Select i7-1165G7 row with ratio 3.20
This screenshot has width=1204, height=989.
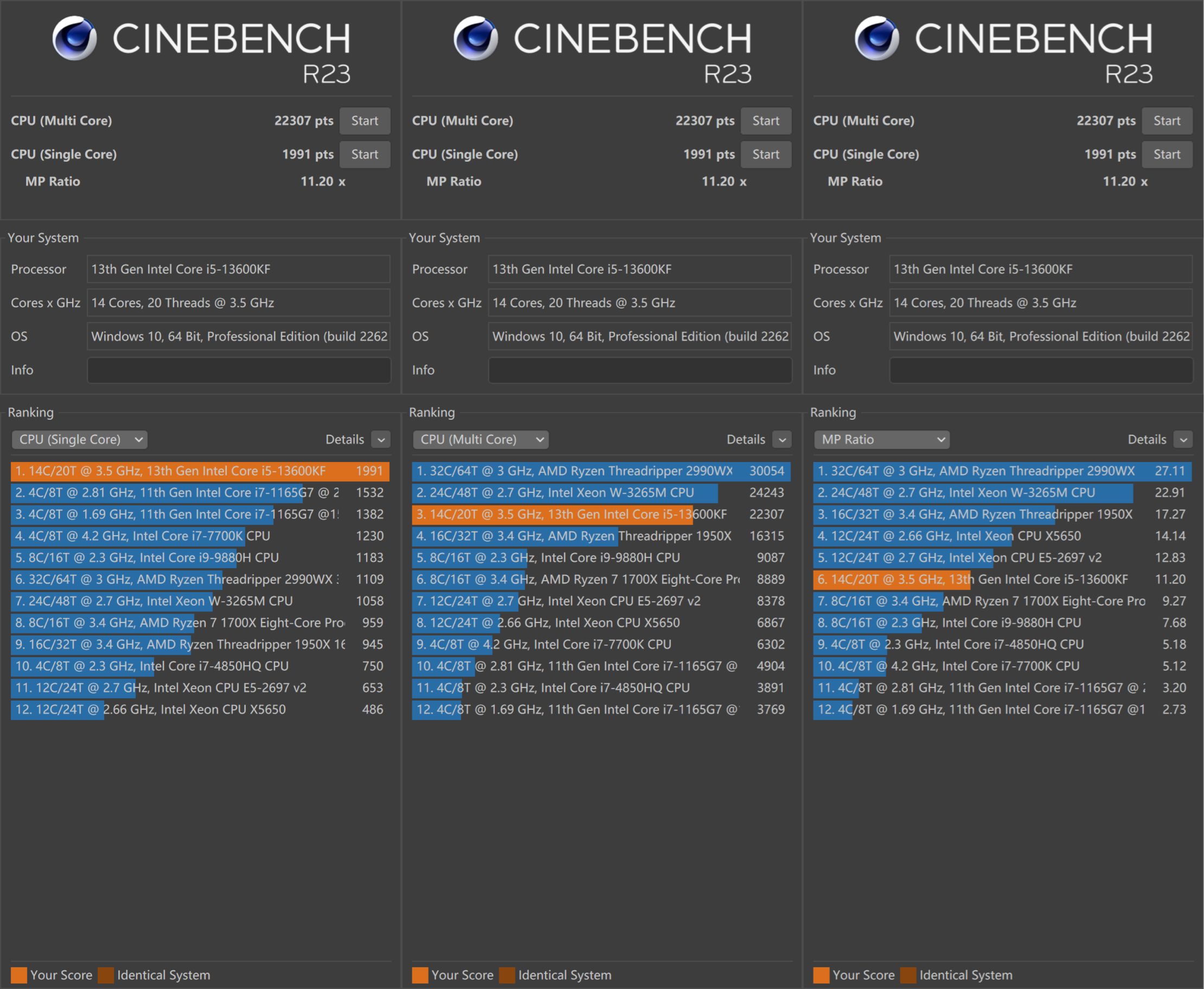(x=1002, y=688)
